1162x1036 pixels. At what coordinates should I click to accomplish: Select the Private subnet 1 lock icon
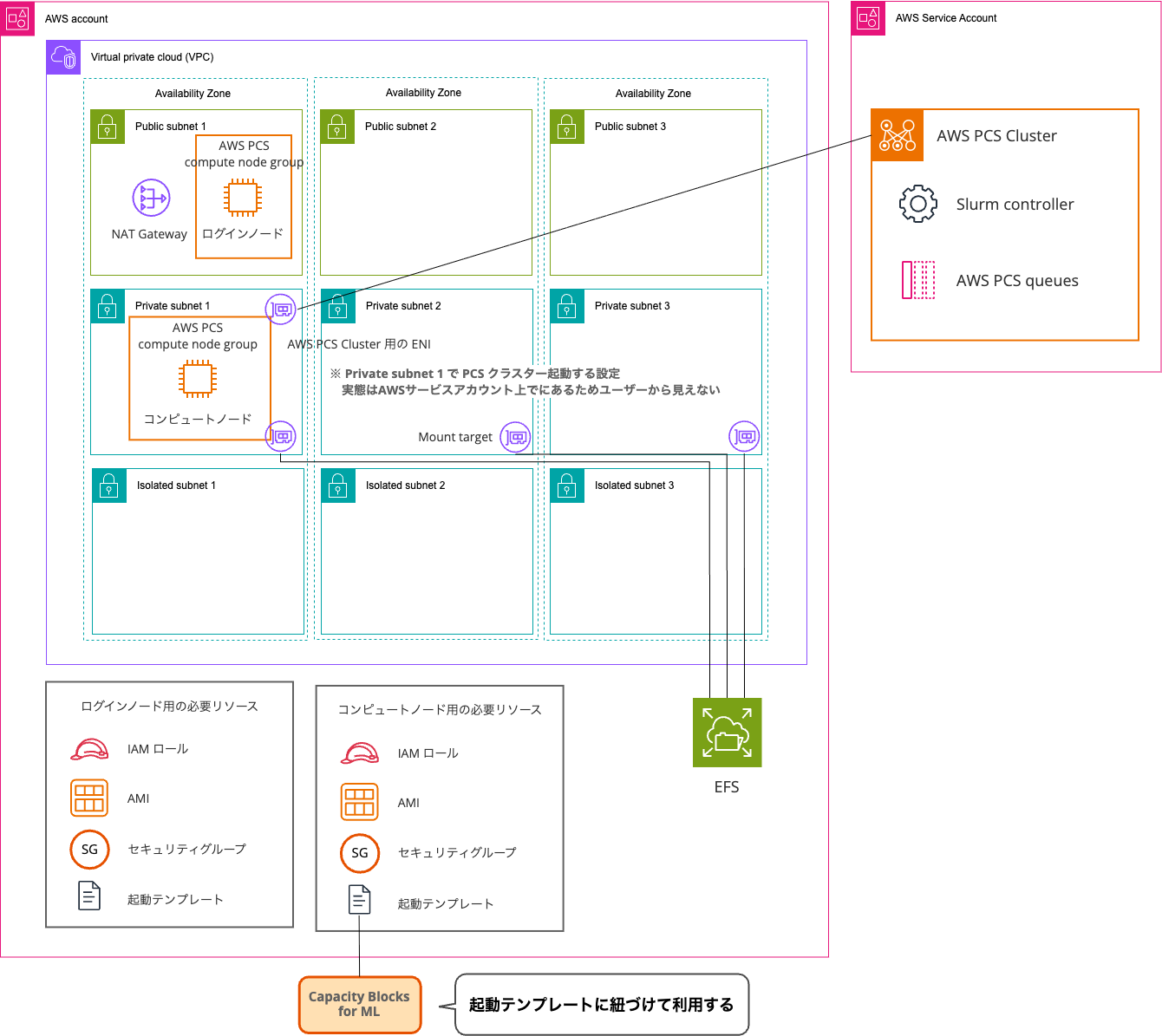pyautogui.click(x=108, y=306)
